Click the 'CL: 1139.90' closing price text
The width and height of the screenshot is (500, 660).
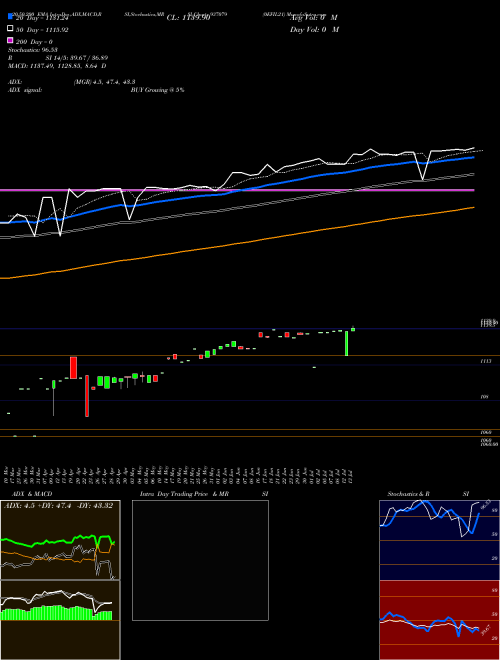[188, 18]
